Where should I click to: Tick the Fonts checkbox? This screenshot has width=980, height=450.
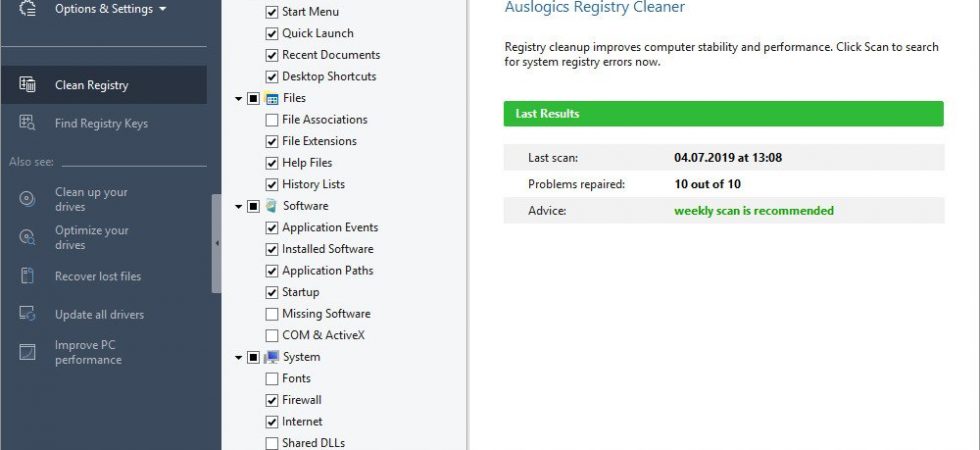272,378
